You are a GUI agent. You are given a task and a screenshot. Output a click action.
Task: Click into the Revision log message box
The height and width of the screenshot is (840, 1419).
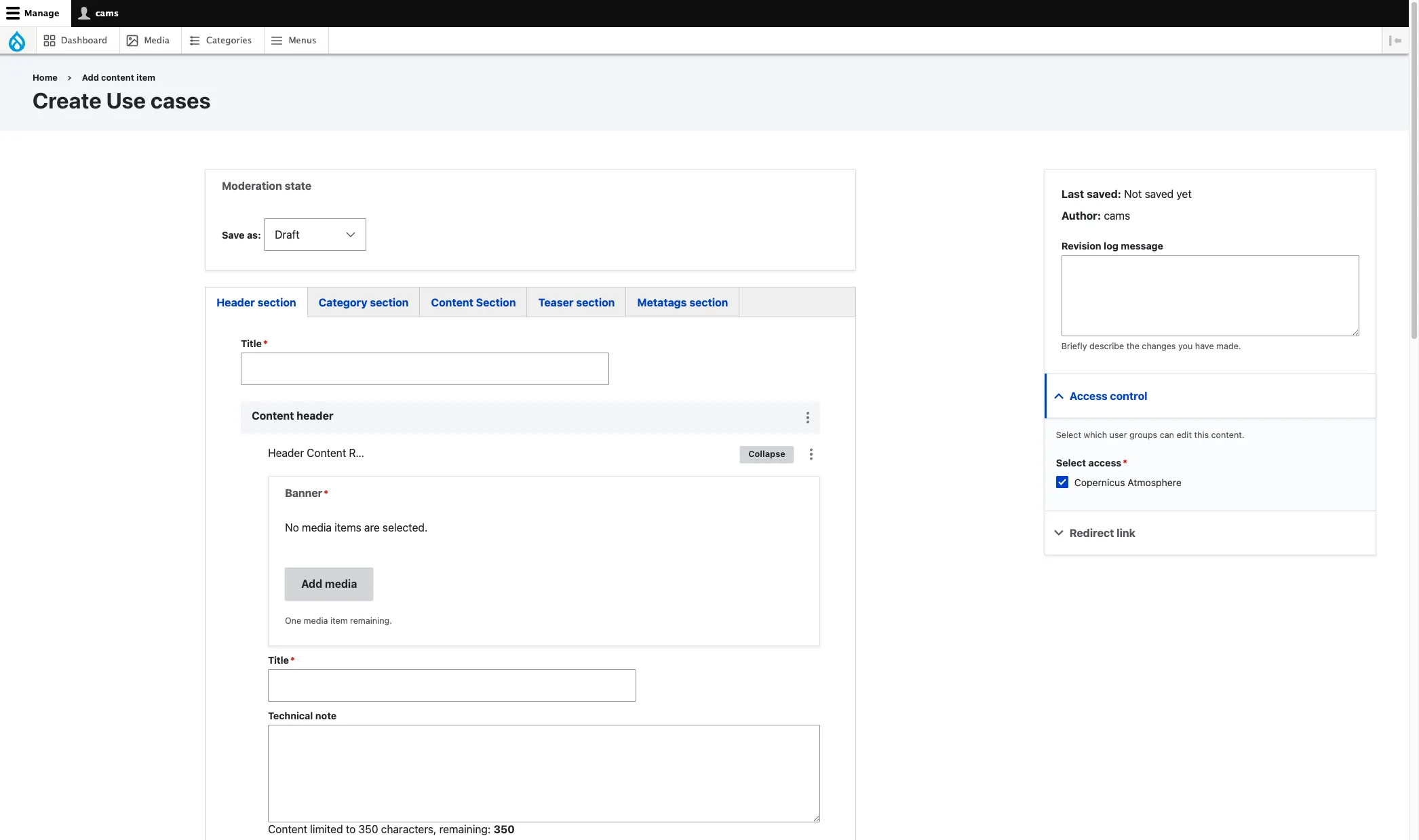1210,296
